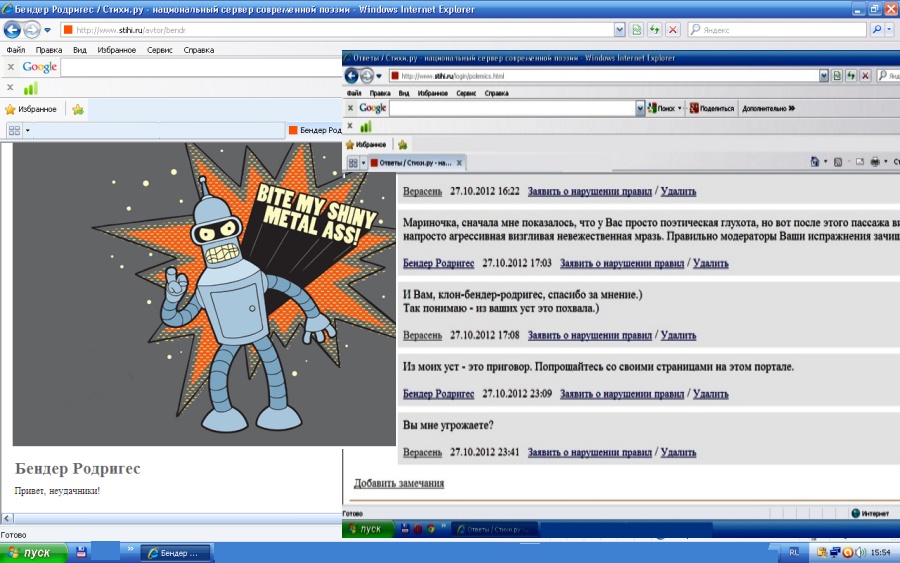Click Удалить for the 23:41 reply
The height and width of the screenshot is (563, 900).
[678, 452]
